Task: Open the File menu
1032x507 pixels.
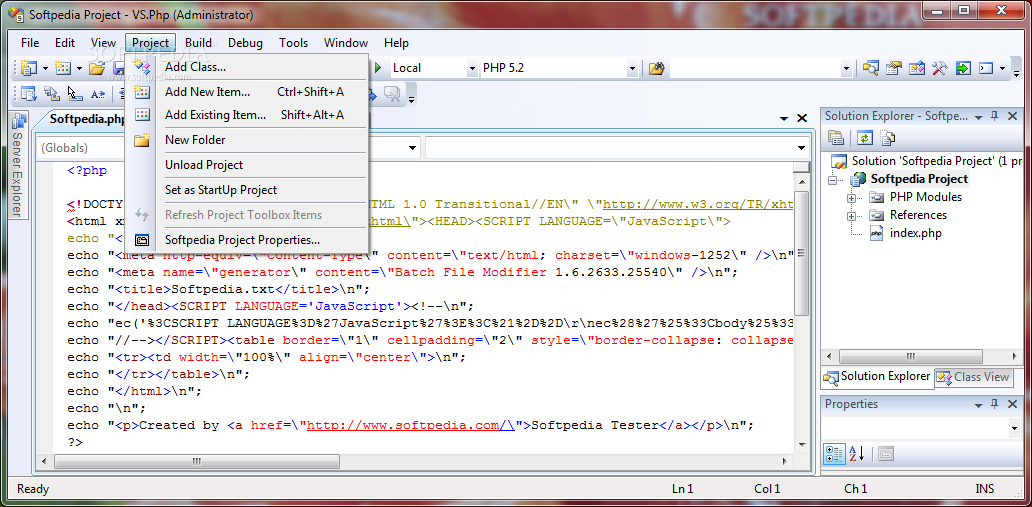Action: [x=30, y=43]
